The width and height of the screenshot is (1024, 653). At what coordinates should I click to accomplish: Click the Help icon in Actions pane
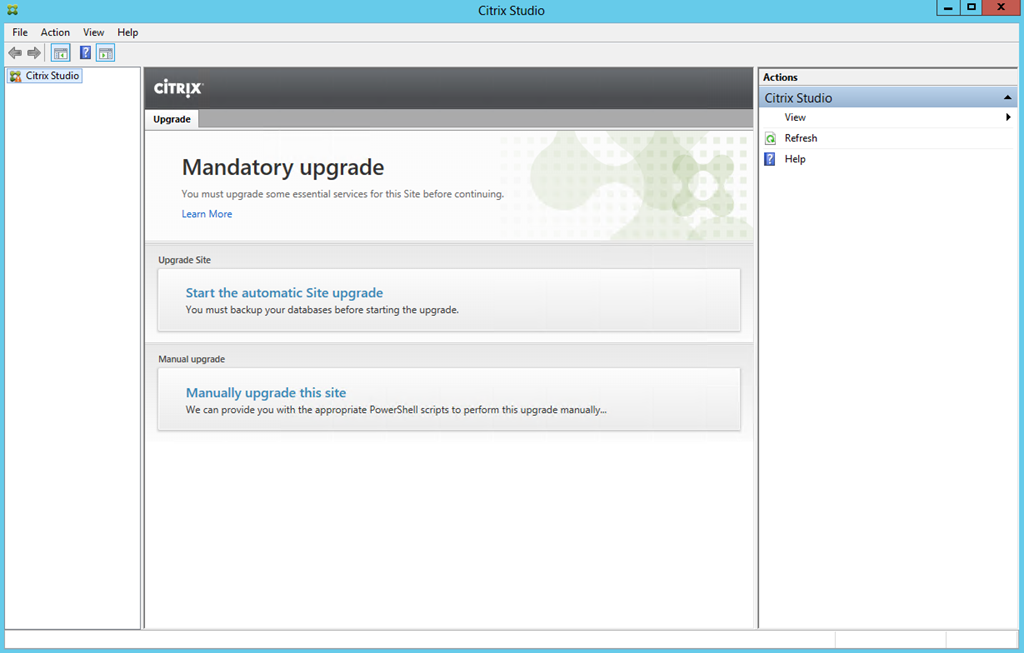point(770,159)
